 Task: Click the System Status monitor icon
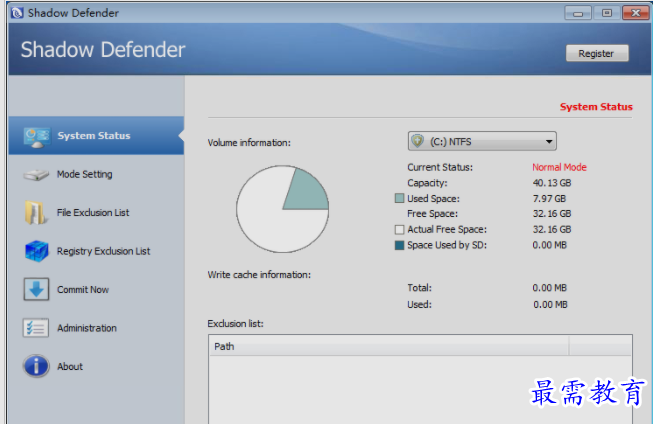pyautogui.click(x=37, y=137)
